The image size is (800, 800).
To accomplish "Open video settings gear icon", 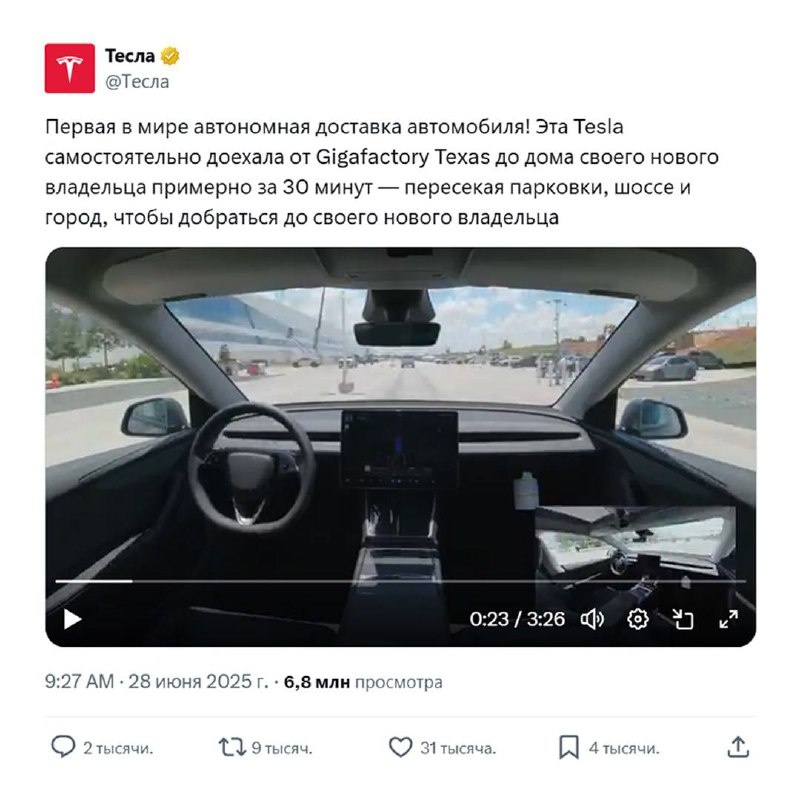I will point(638,619).
